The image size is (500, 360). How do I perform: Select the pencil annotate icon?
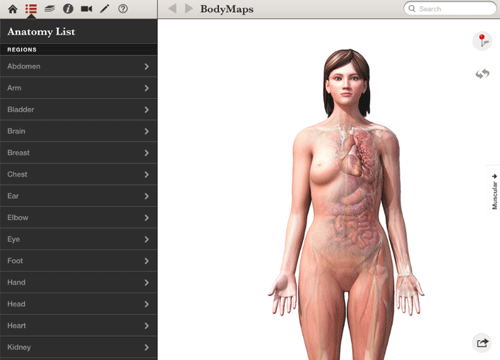point(105,9)
